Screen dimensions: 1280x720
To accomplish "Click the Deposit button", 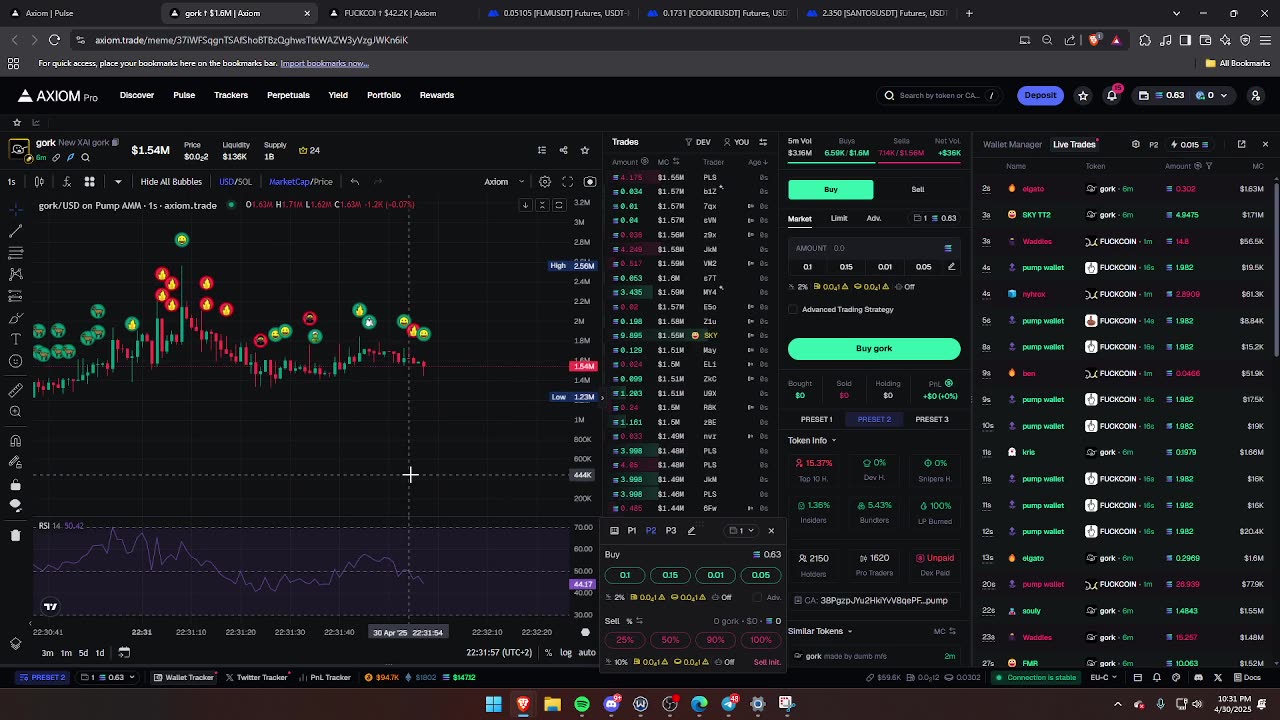I will point(1040,95).
